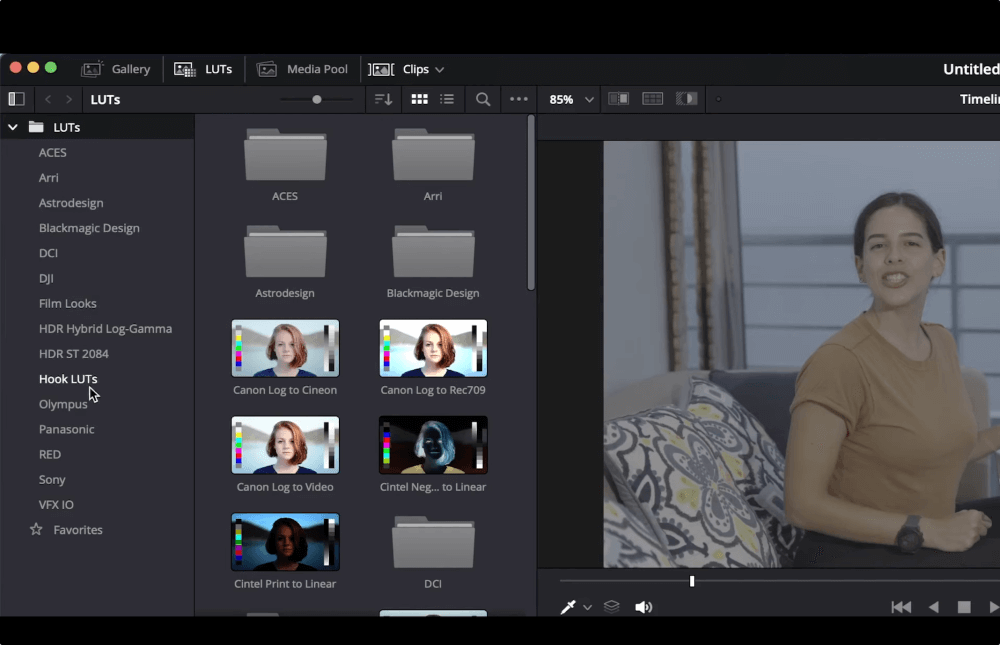Image resolution: width=1000 pixels, height=645 pixels.
Task: Select HDR ST 2084 category
Action: (x=73, y=353)
